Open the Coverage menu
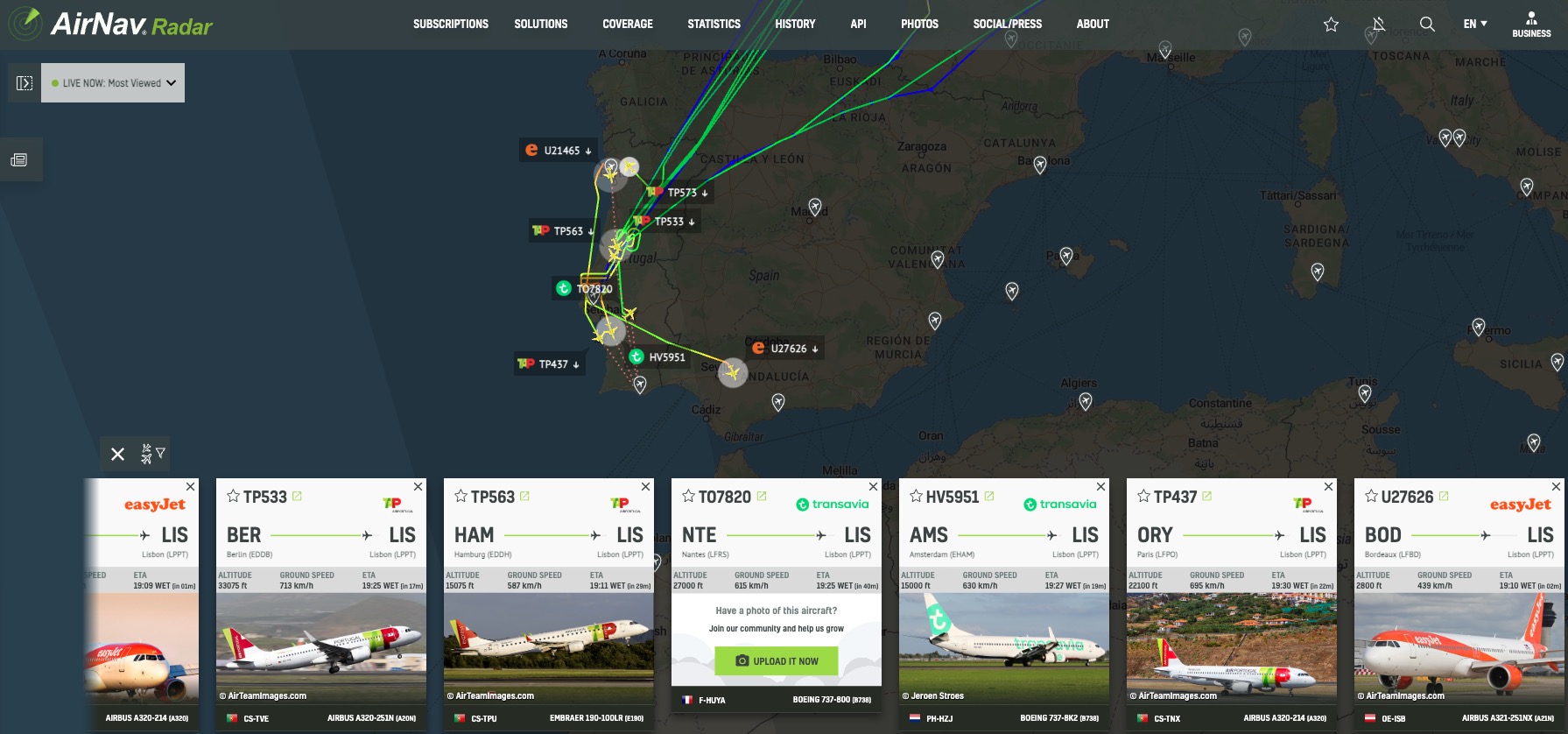Viewport: 1568px width, 734px height. [628, 25]
